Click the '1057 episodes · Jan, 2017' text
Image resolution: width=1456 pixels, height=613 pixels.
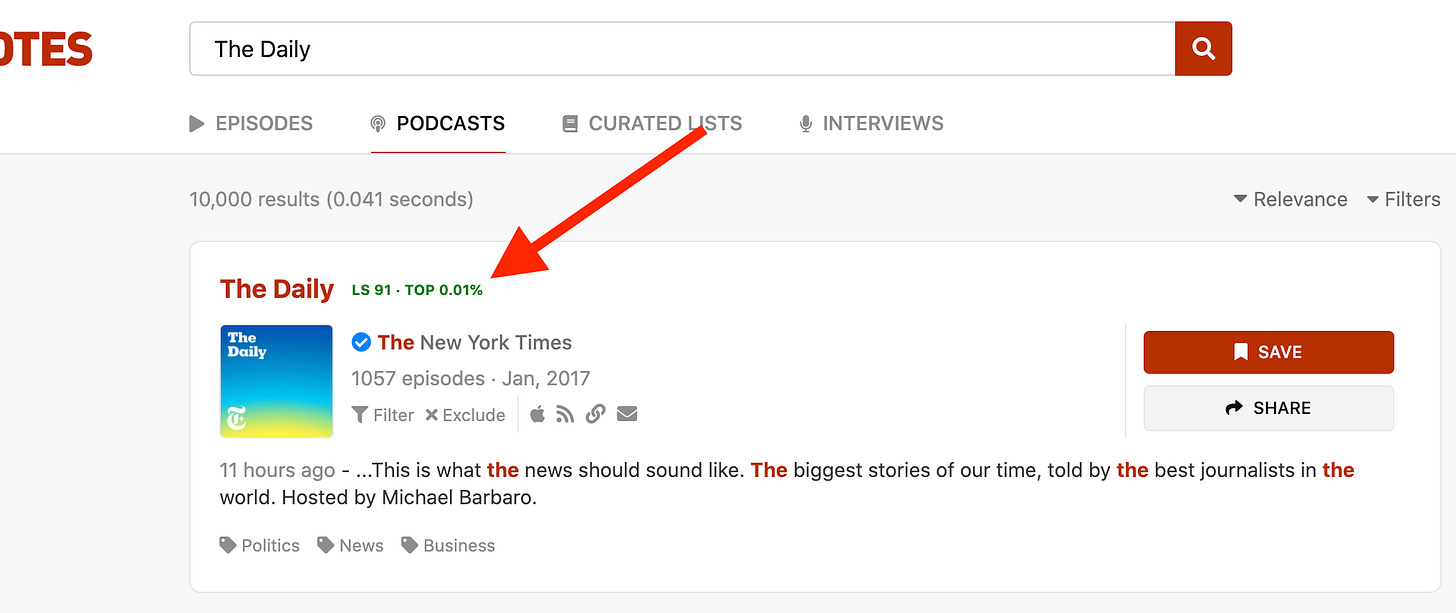tap(471, 379)
